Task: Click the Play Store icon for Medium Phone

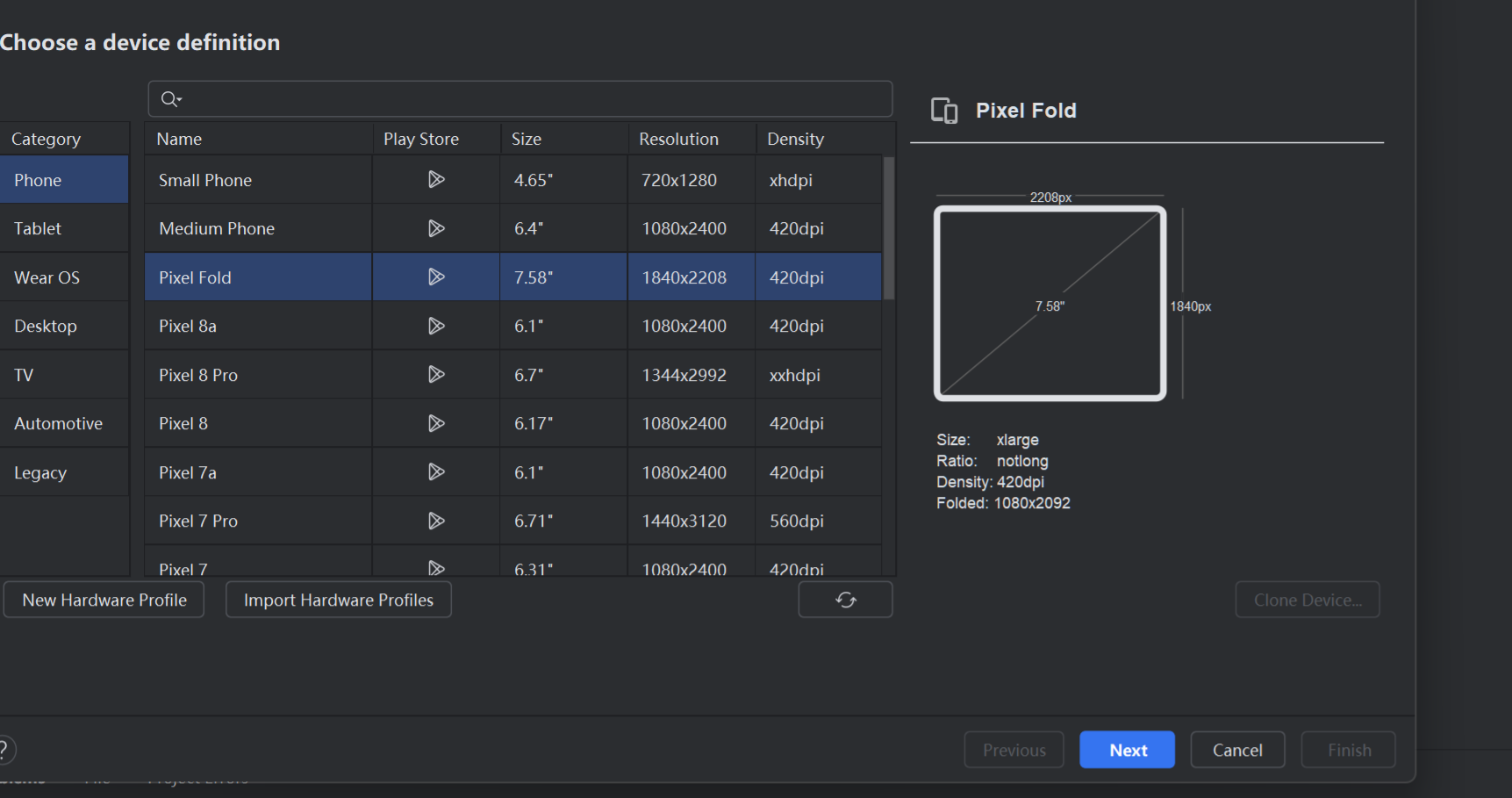Action: [x=436, y=228]
